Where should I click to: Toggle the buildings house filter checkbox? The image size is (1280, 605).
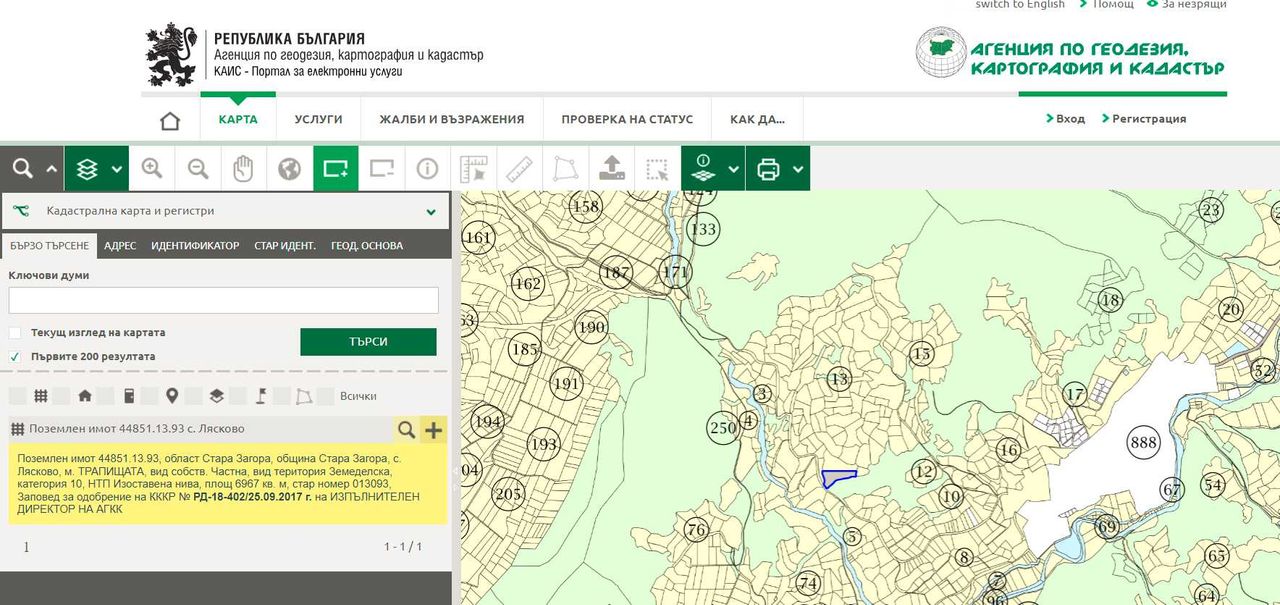coord(60,396)
